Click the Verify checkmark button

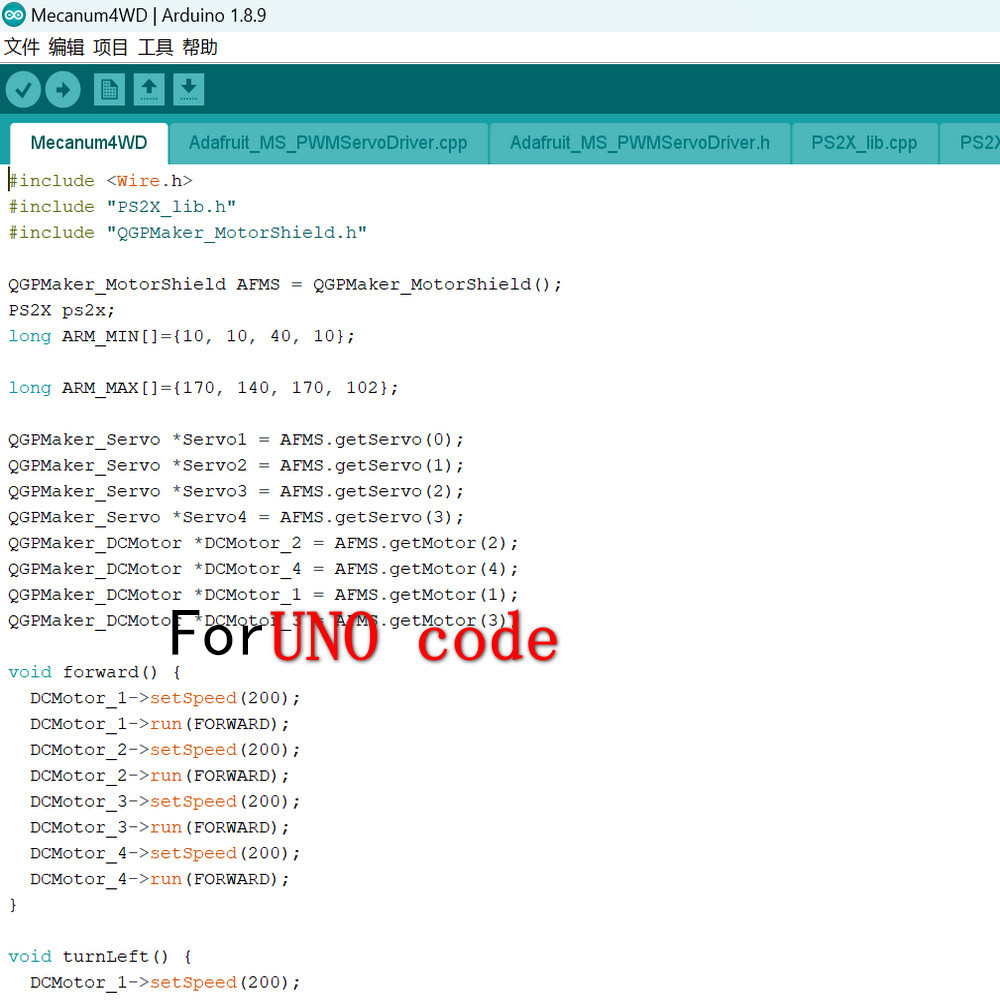click(24, 89)
